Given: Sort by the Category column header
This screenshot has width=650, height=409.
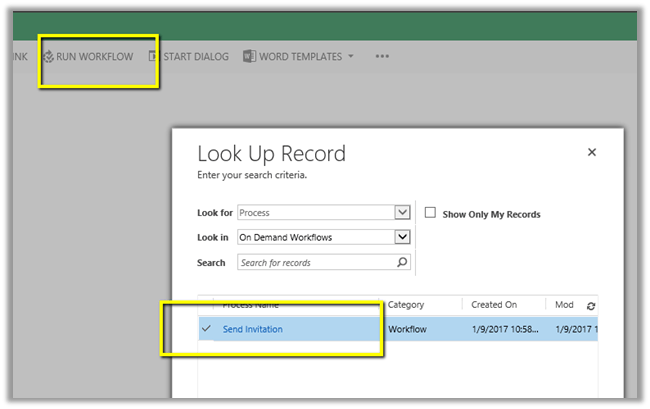Looking at the screenshot, I should pyautogui.click(x=406, y=304).
